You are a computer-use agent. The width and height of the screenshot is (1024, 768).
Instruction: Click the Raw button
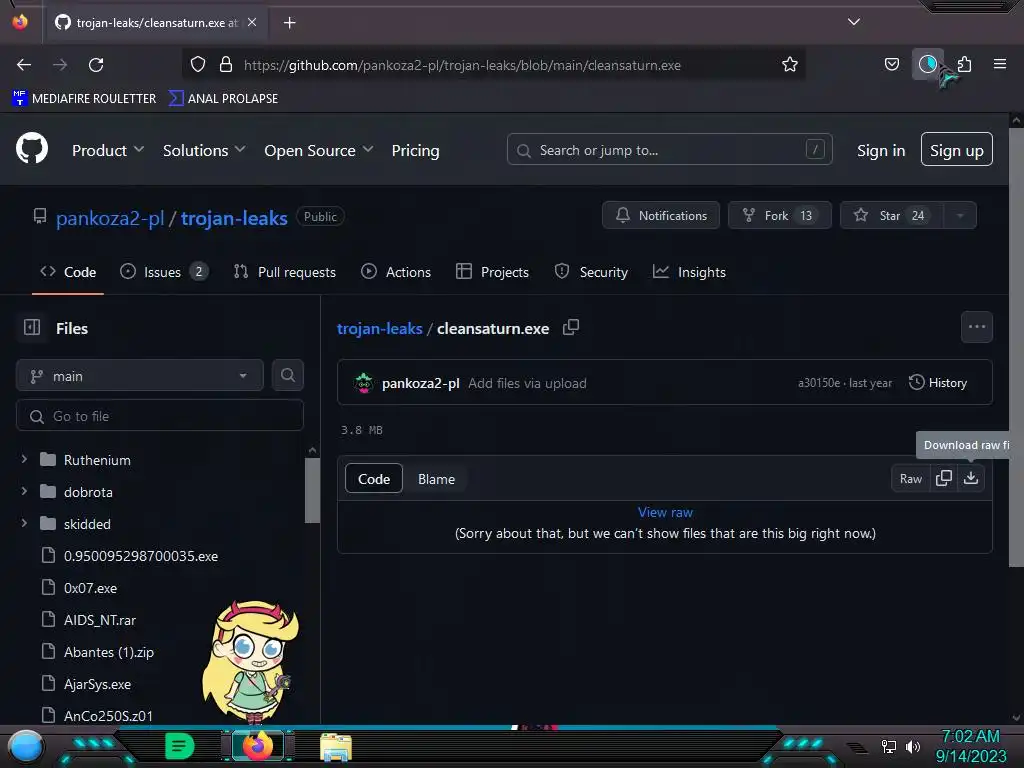point(910,479)
